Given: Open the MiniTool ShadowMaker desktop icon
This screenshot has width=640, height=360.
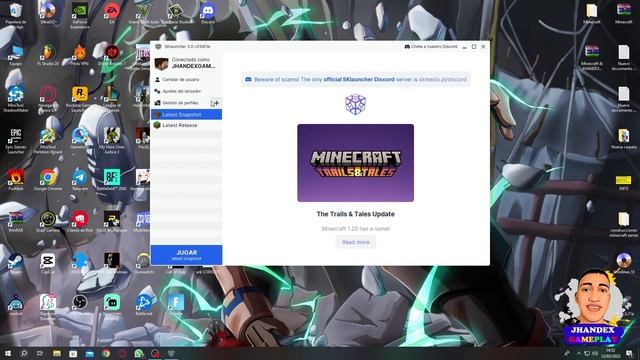Looking at the screenshot, I should tap(16, 99).
